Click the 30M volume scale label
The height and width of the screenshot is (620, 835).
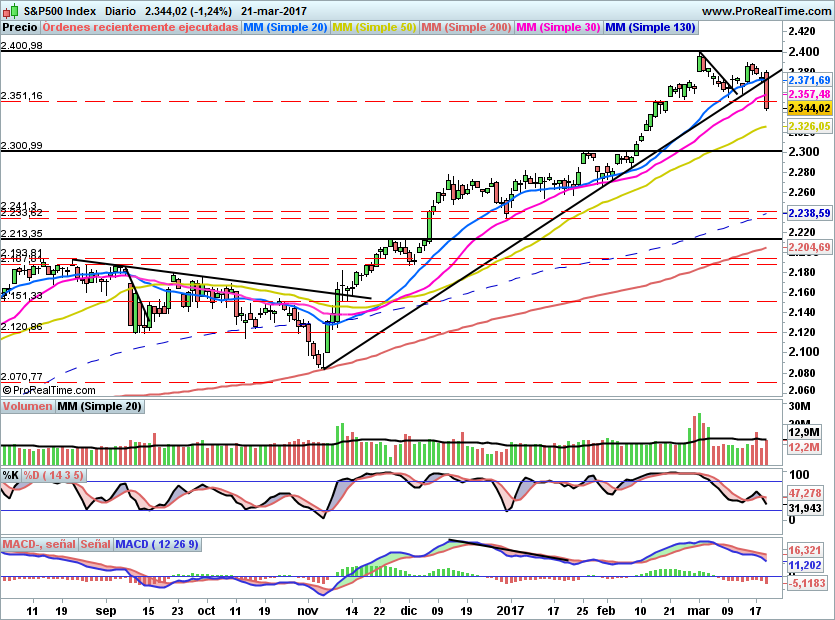799,406
